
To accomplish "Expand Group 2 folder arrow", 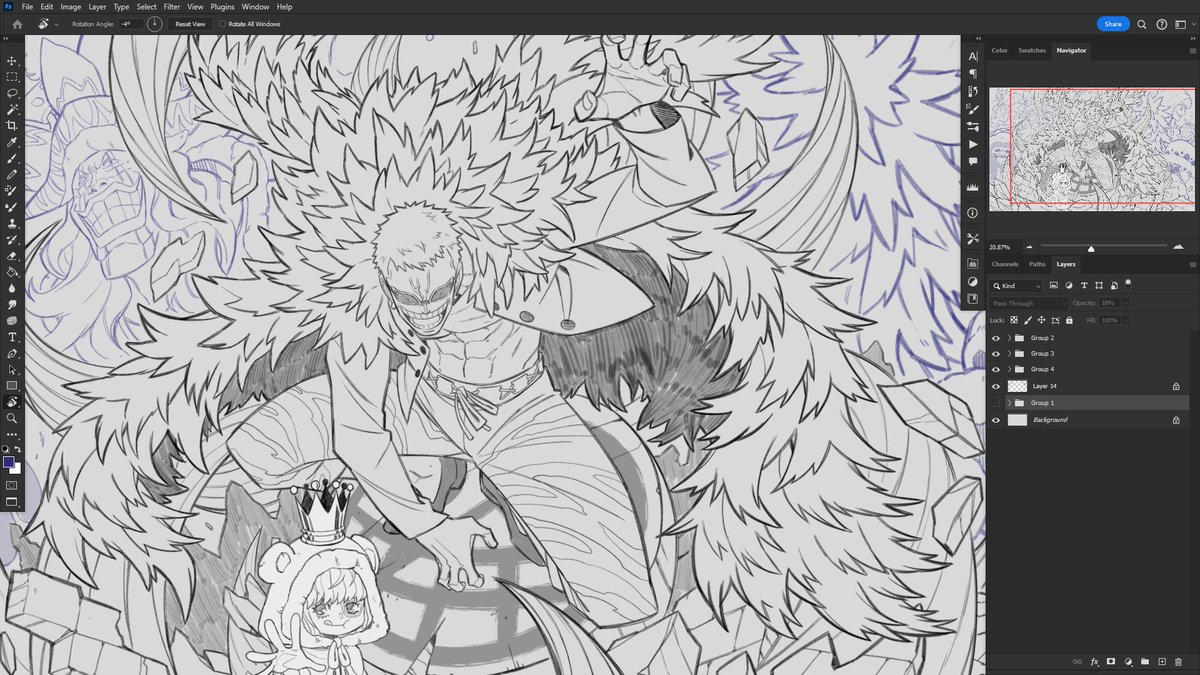I will tap(1010, 338).
